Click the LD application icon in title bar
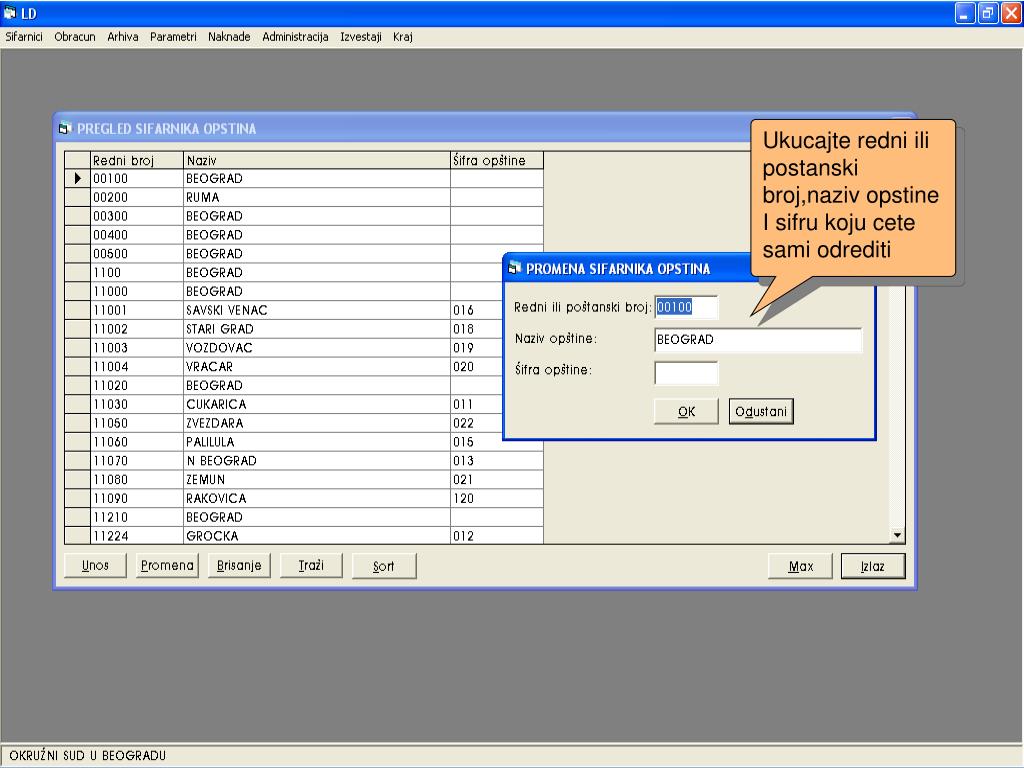The width and height of the screenshot is (1024, 768). 11,14
